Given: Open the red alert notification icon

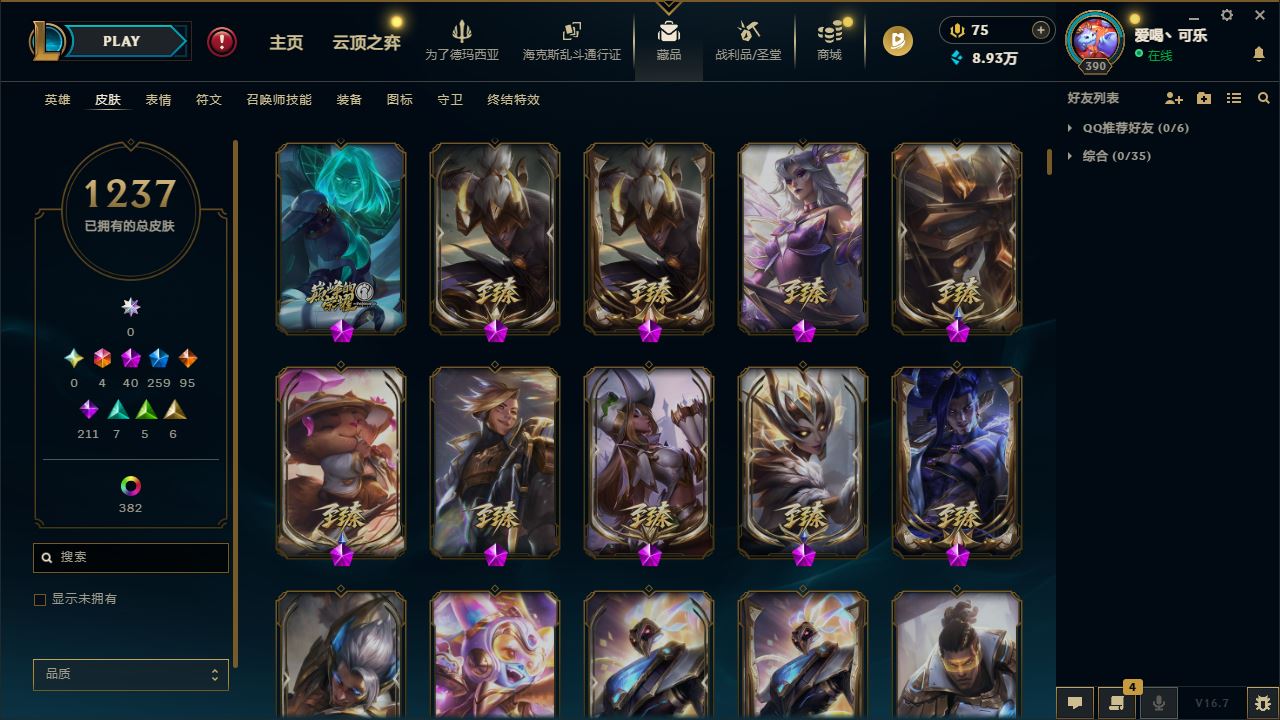Looking at the screenshot, I should coord(222,41).
